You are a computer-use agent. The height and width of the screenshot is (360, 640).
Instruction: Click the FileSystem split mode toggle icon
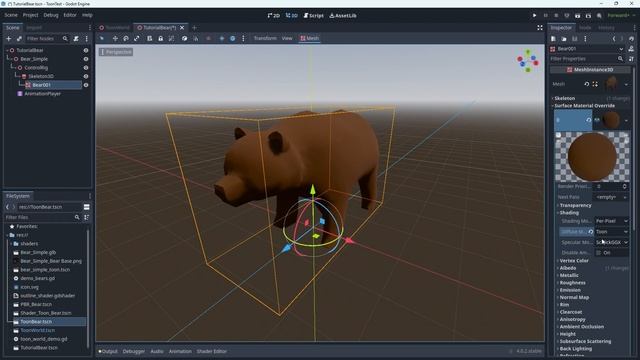click(87, 207)
